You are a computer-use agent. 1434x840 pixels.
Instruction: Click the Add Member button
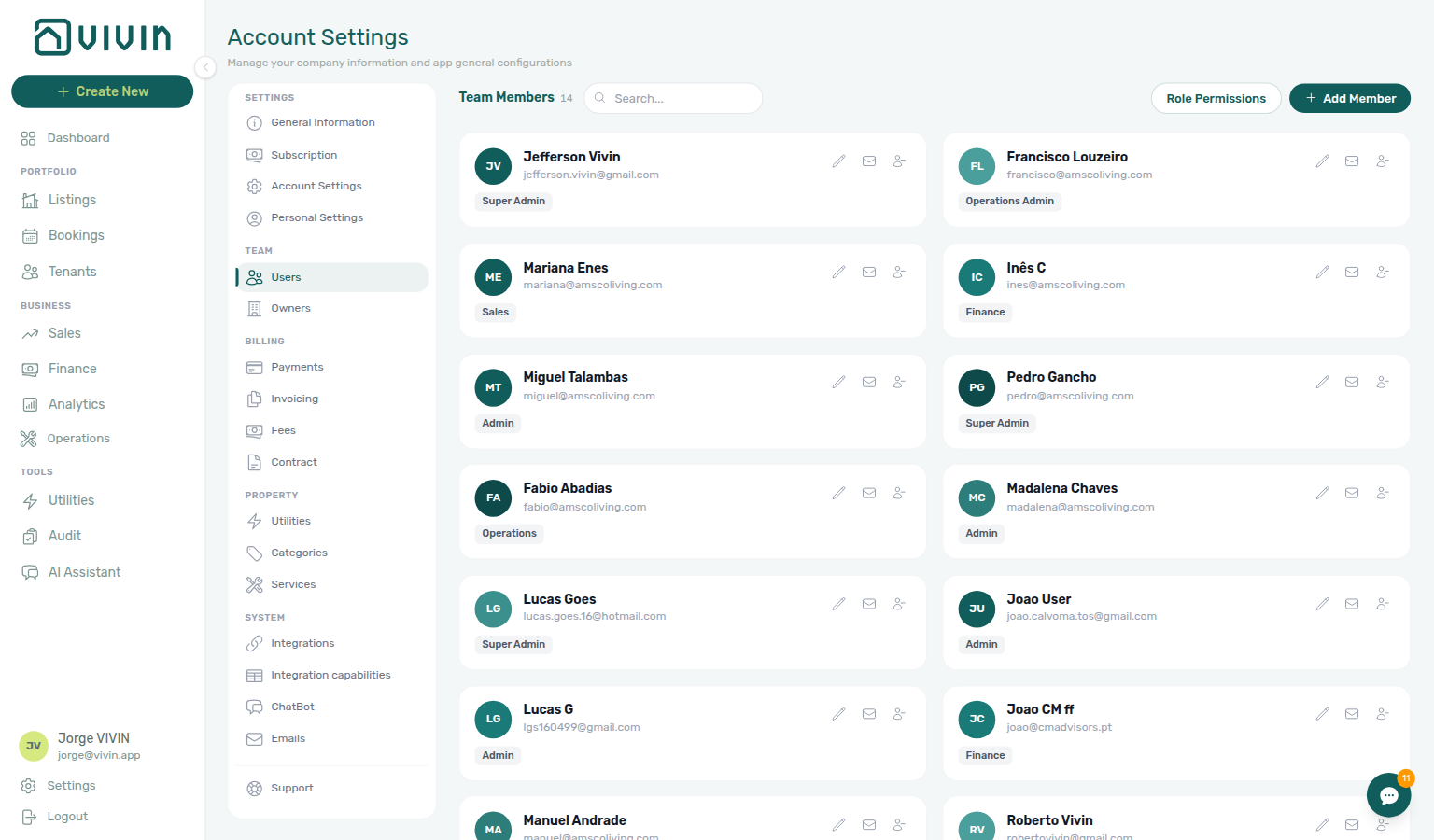[1350, 98]
